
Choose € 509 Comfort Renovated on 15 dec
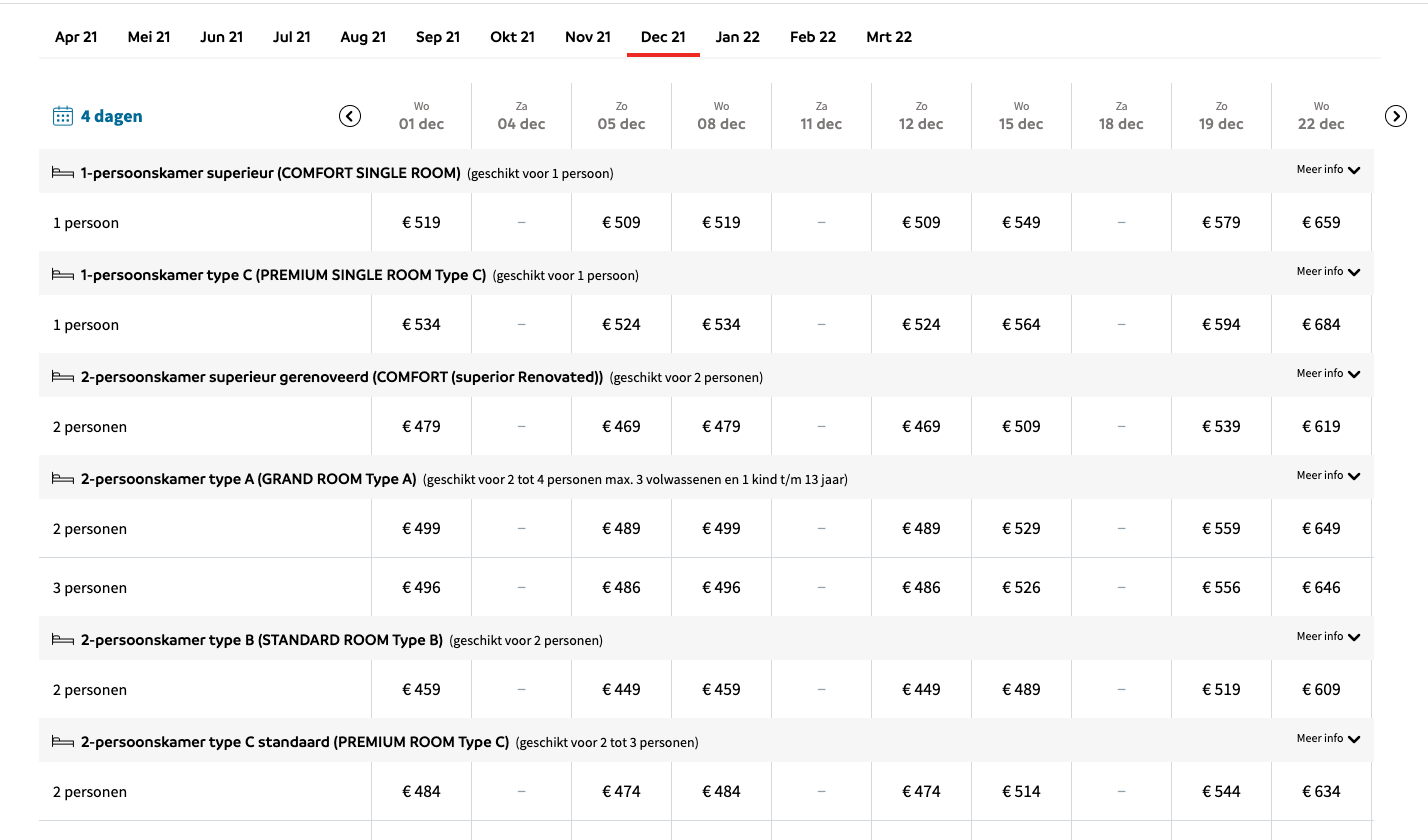coord(1021,426)
